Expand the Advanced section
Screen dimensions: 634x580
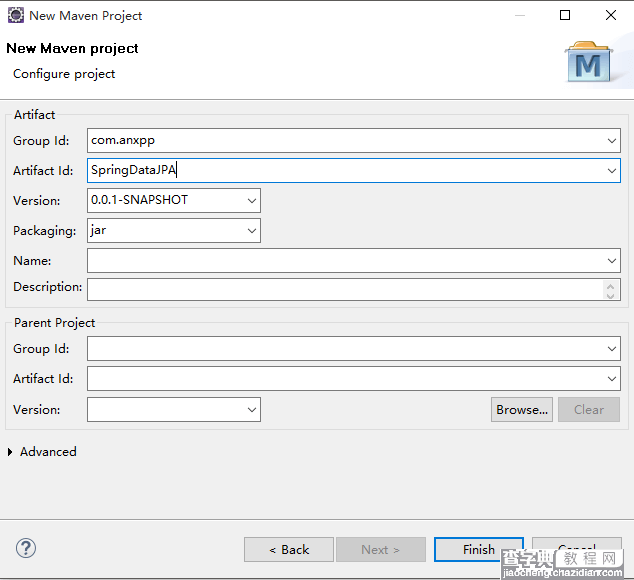tap(10, 452)
